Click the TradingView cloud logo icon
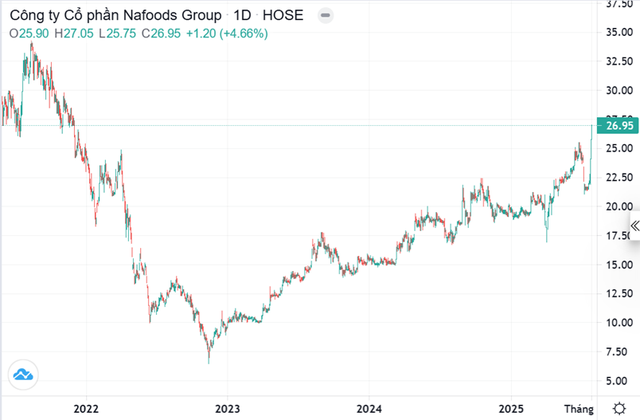The height and width of the screenshot is (420, 640). point(23,376)
